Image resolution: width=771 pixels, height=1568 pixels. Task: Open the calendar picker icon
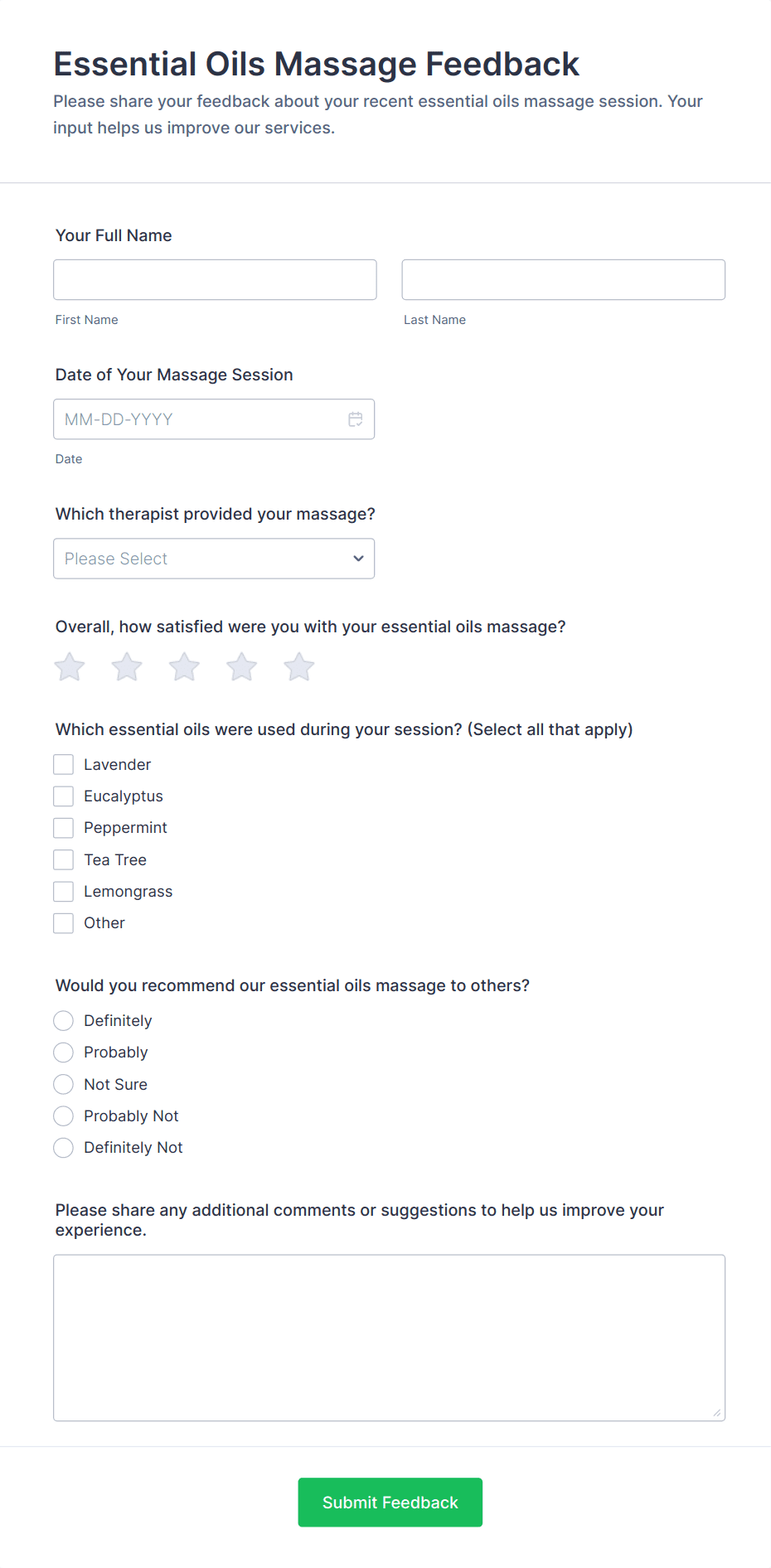tap(356, 419)
